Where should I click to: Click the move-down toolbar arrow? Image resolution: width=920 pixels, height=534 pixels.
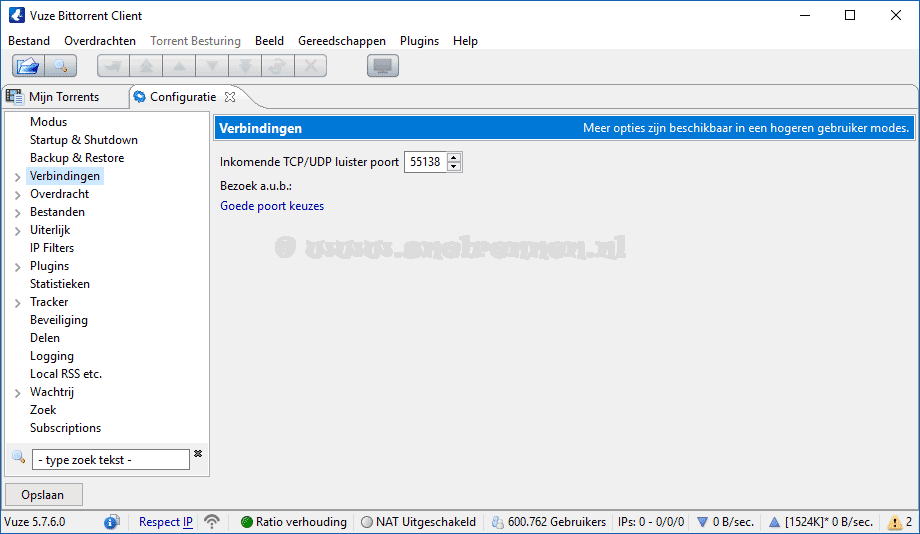click(x=212, y=66)
